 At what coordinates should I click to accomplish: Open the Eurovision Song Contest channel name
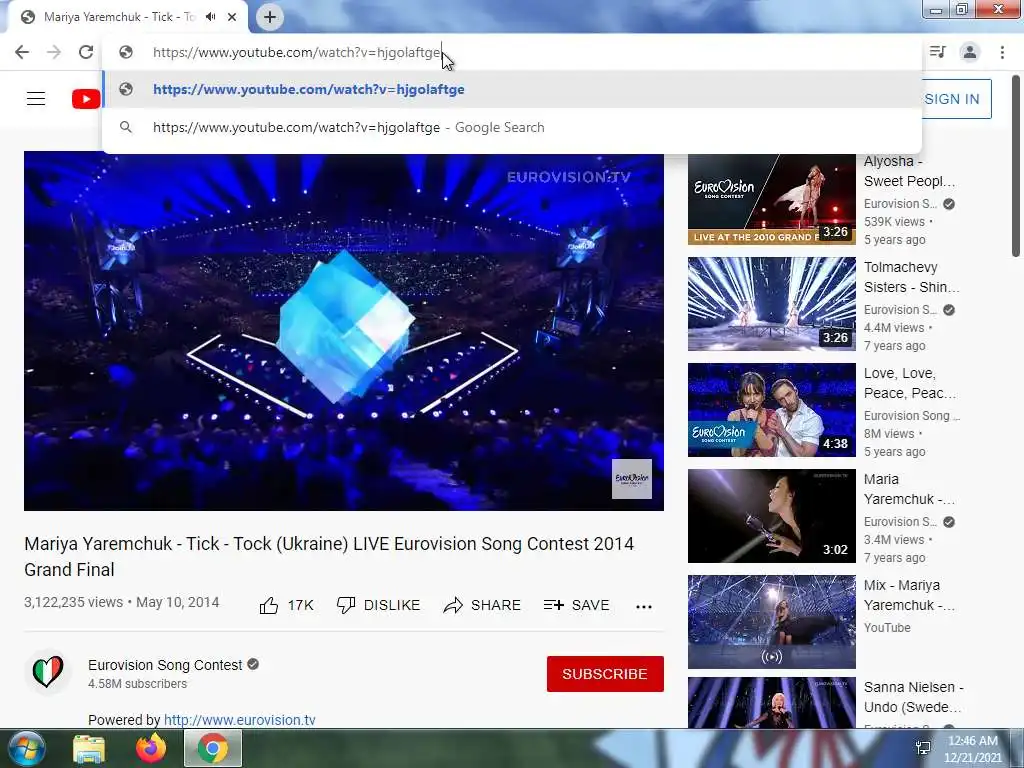pos(165,665)
